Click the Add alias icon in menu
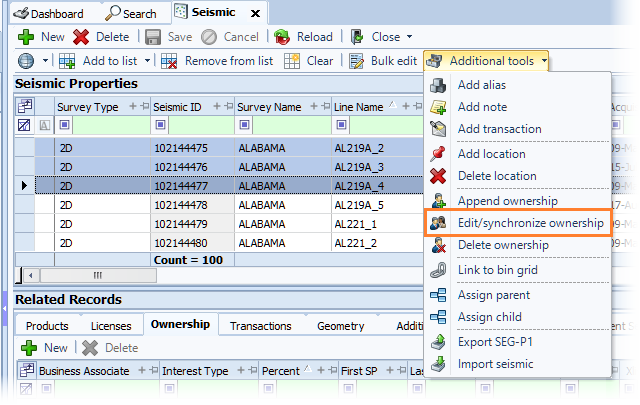The width and height of the screenshot is (640, 405). pos(438,85)
